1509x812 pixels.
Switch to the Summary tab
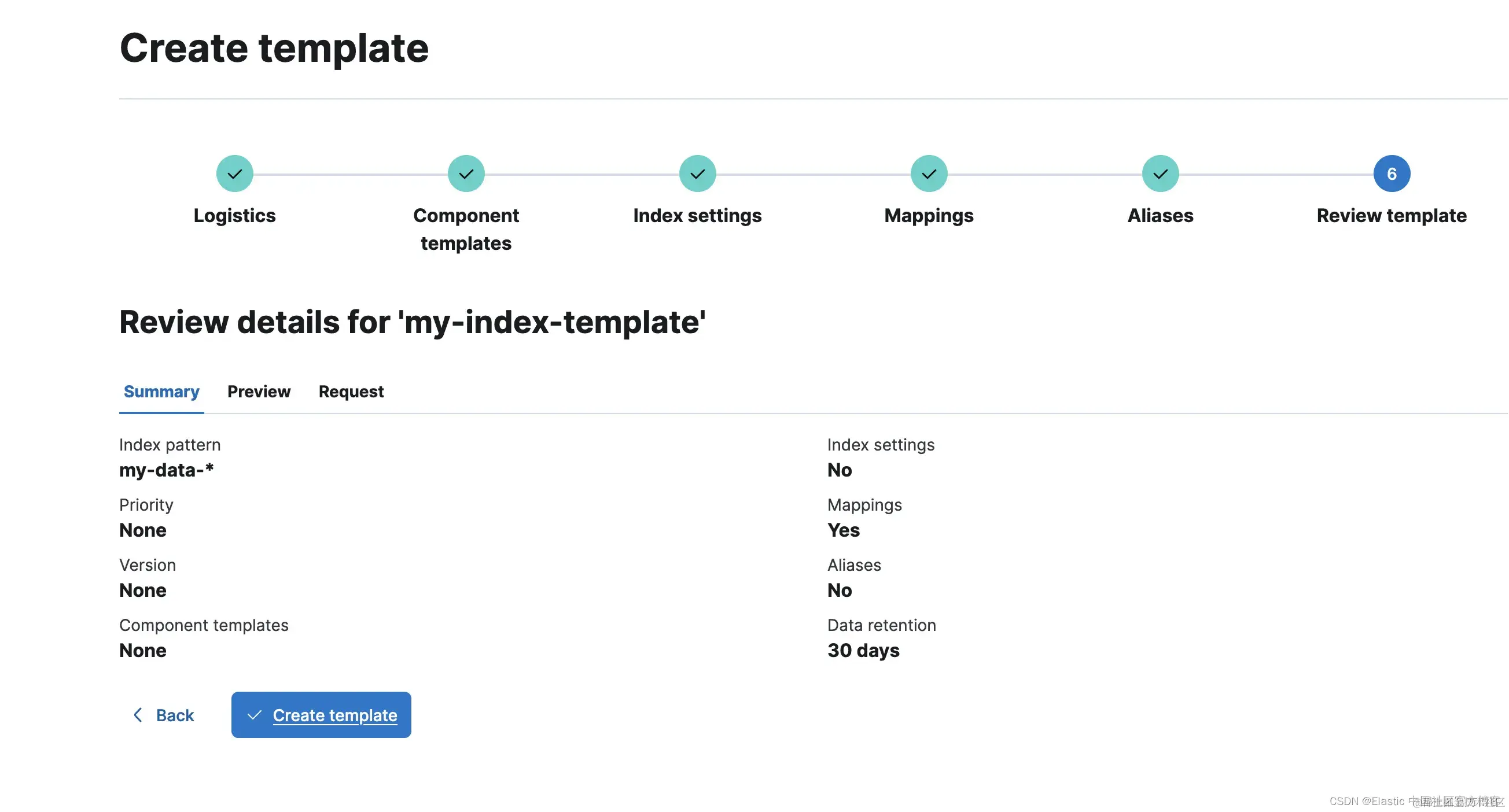(x=161, y=392)
